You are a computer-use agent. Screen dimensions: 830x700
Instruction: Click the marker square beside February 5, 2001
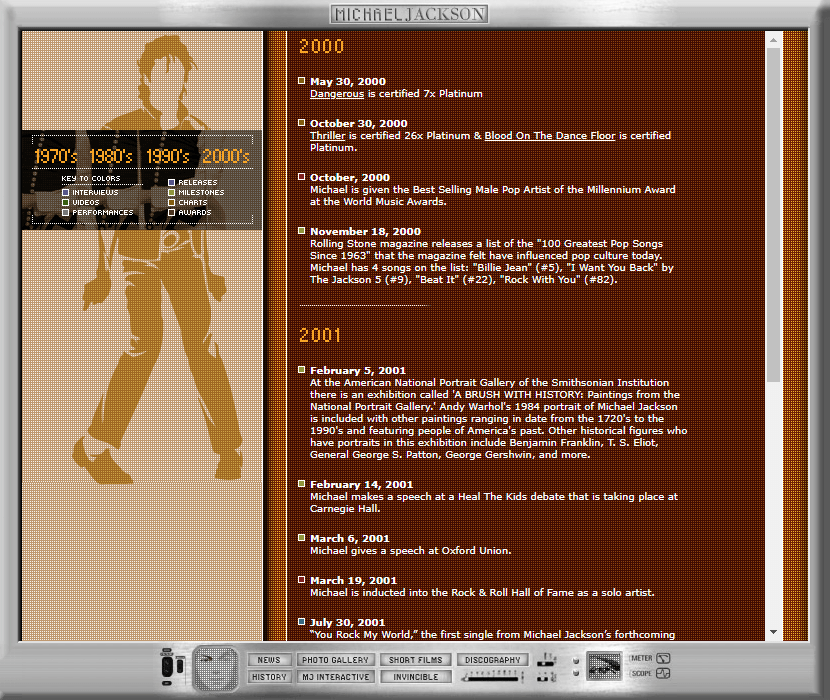click(302, 370)
